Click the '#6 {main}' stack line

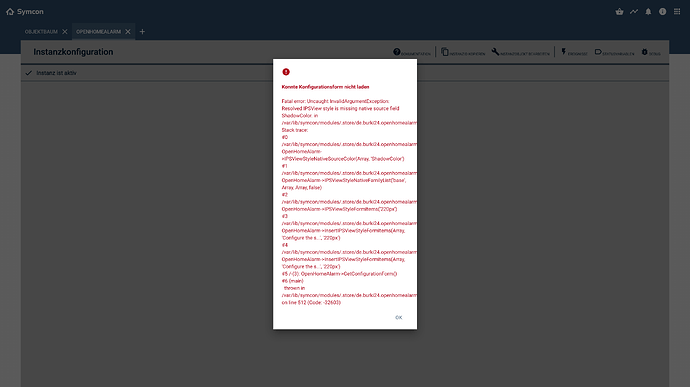(x=293, y=281)
